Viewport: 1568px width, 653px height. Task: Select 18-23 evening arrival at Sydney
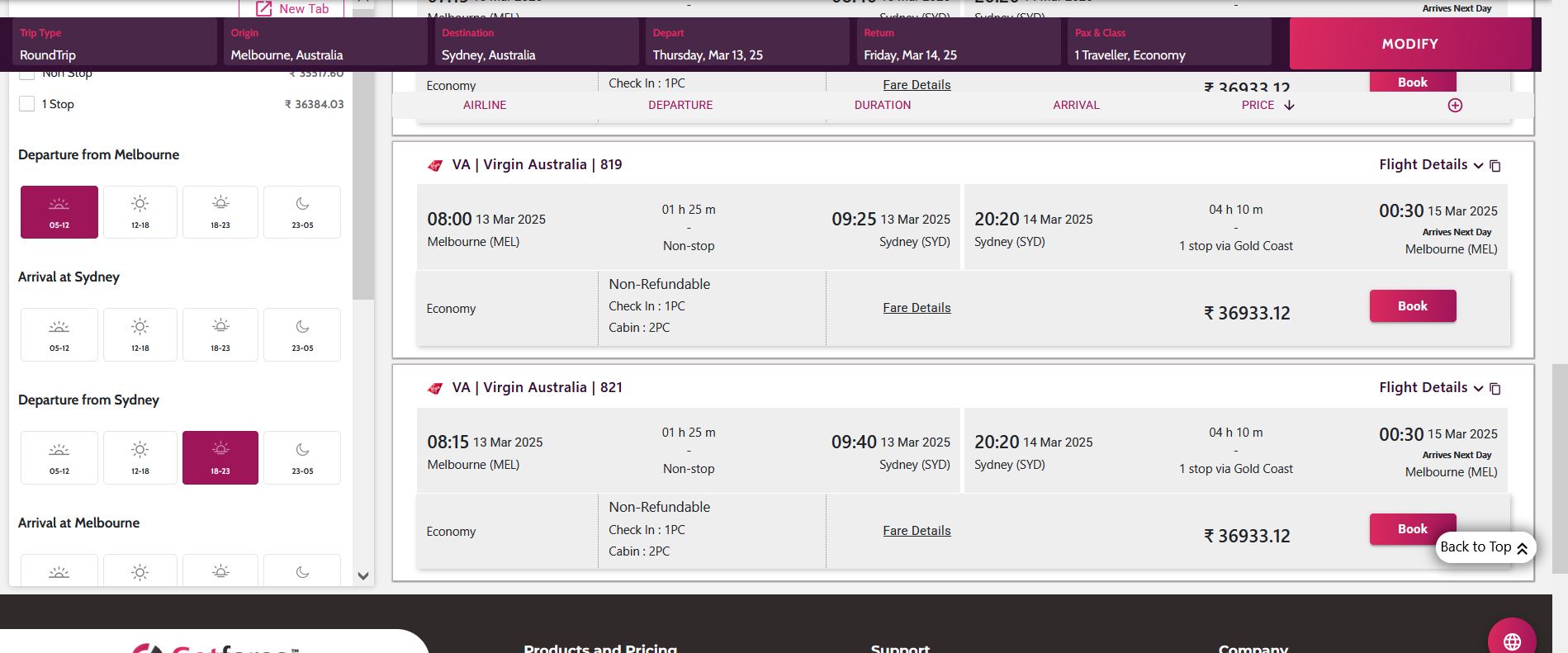(x=220, y=335)
